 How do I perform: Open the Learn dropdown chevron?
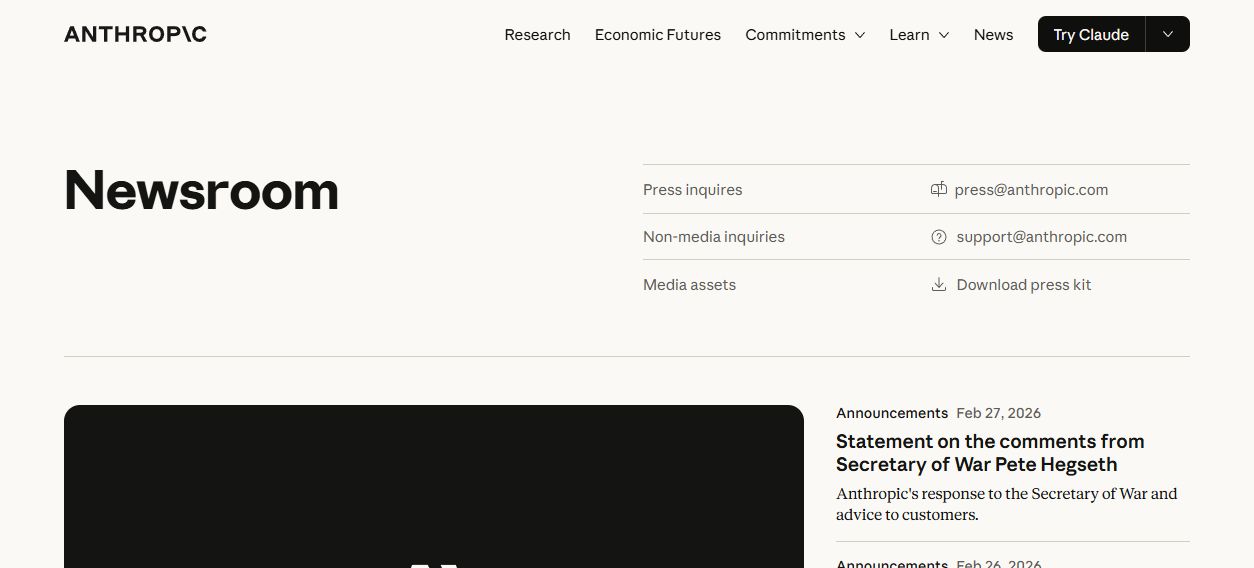(943, 35)
